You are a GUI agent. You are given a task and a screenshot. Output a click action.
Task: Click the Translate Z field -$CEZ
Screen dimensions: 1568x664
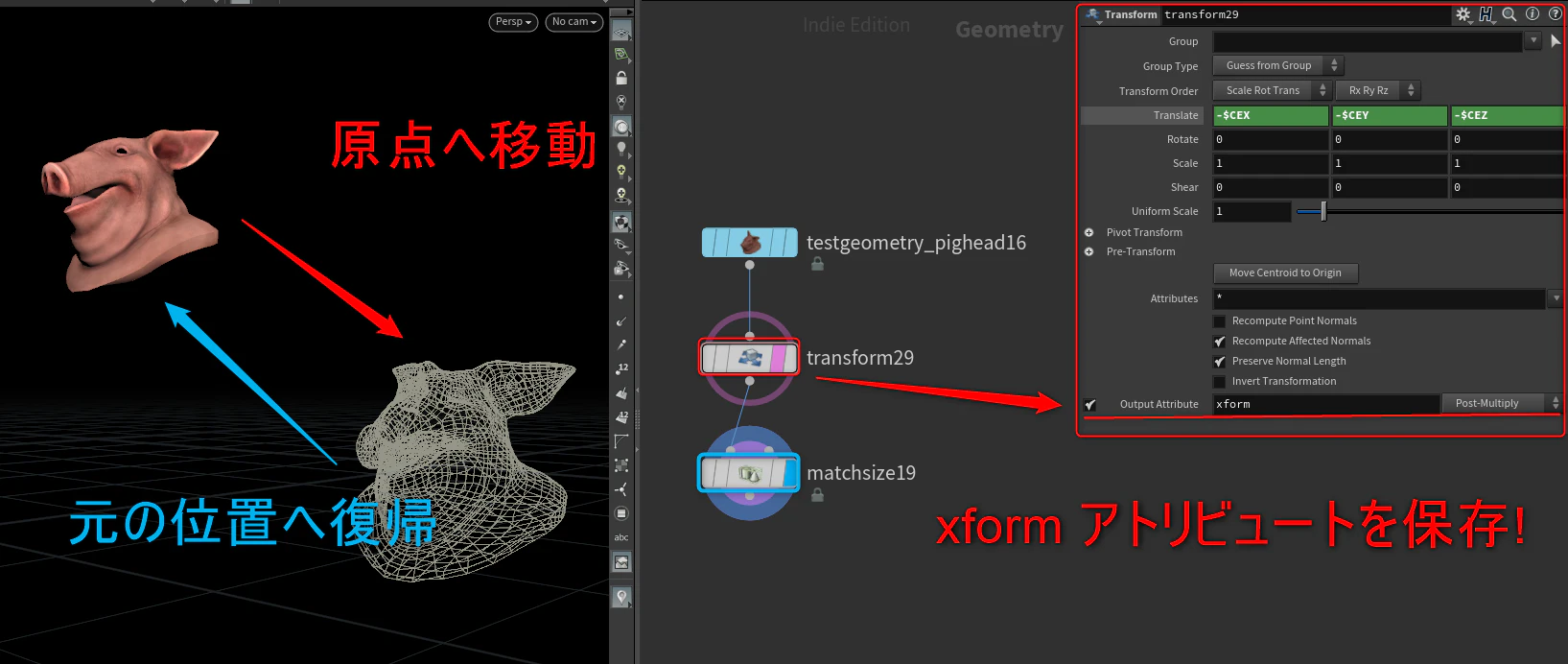1508,115
